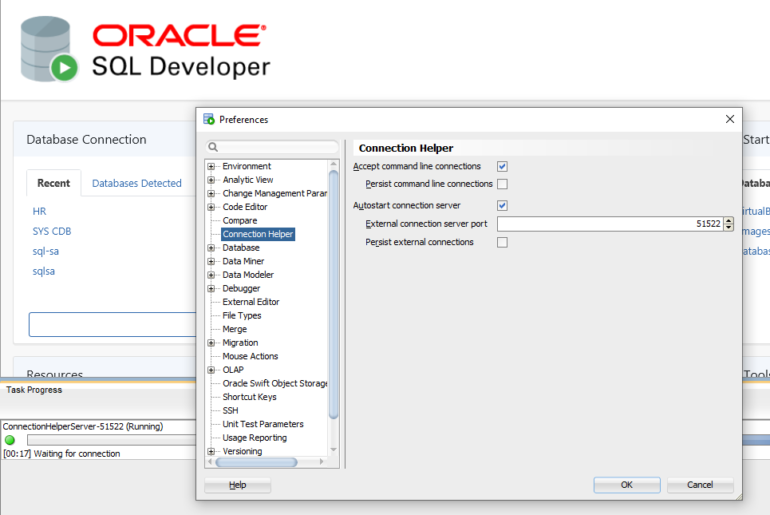Click the SQL Developer database logo icon

[49, 49]
